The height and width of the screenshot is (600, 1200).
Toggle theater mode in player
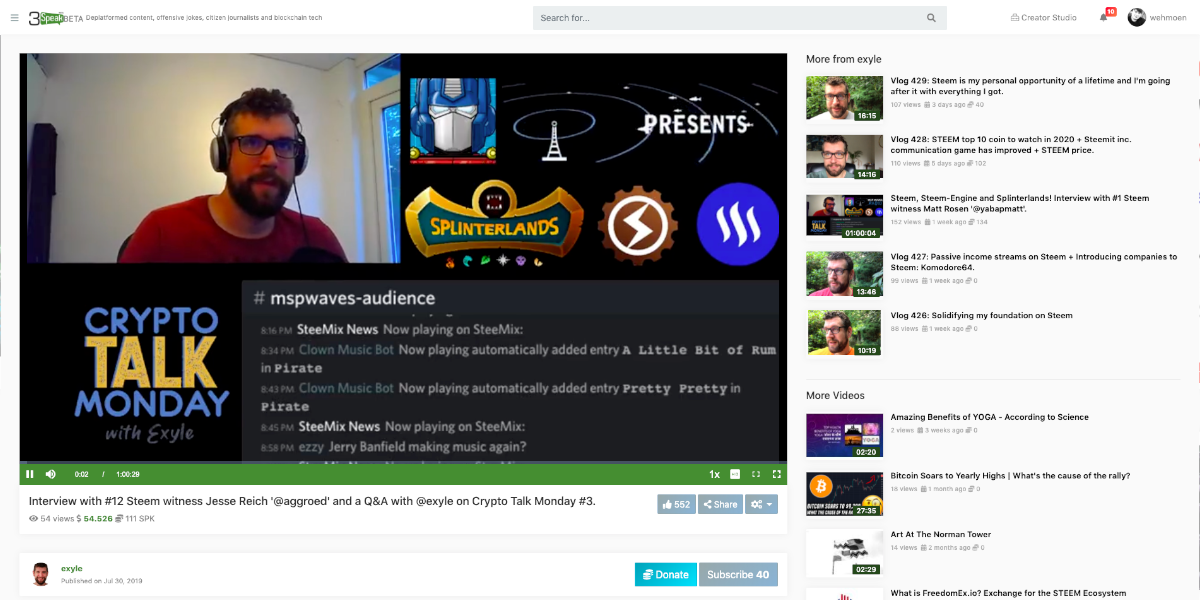tap(756, 474)
